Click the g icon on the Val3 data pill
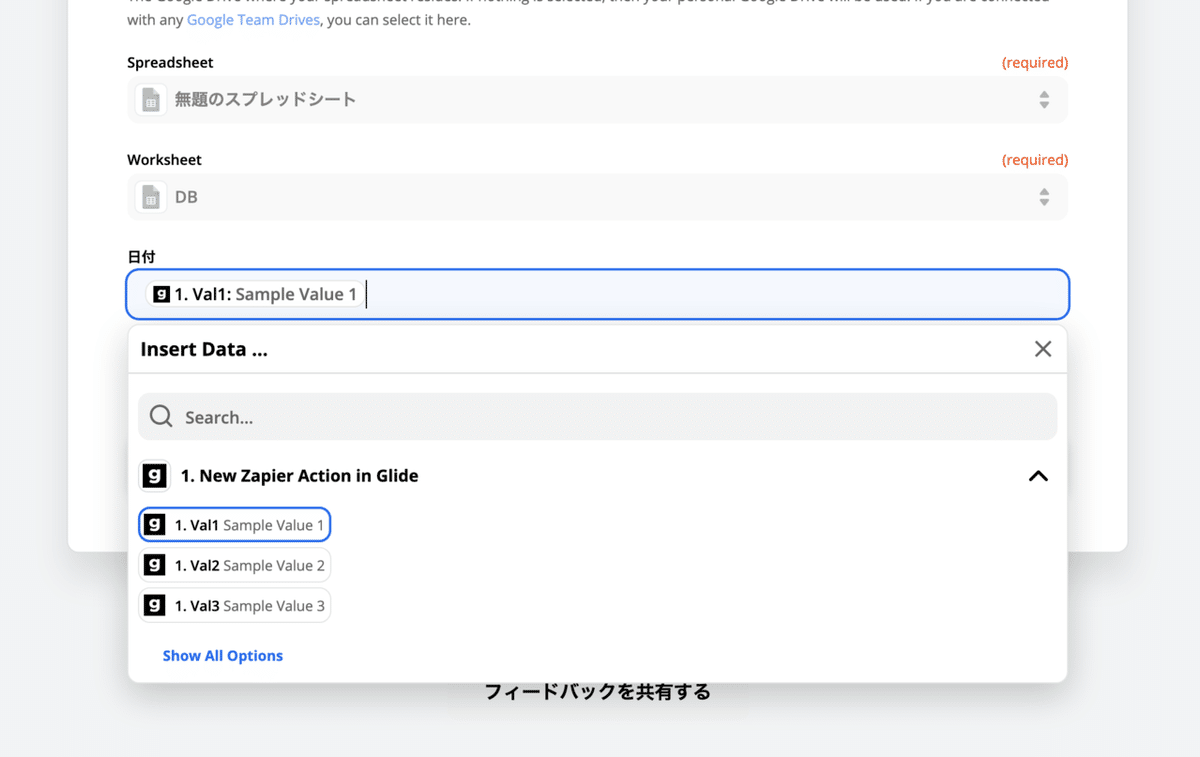 coord(157,605)
